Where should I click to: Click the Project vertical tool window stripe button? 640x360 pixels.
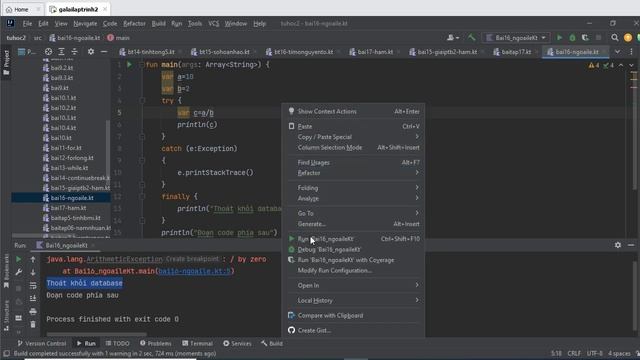pyautogui.click(x=6, y=62)
